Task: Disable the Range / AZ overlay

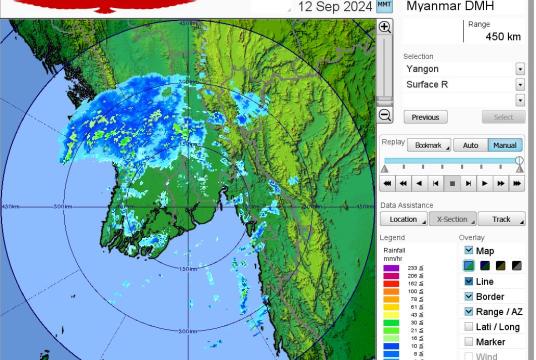Action: click(x=469, y=311)
